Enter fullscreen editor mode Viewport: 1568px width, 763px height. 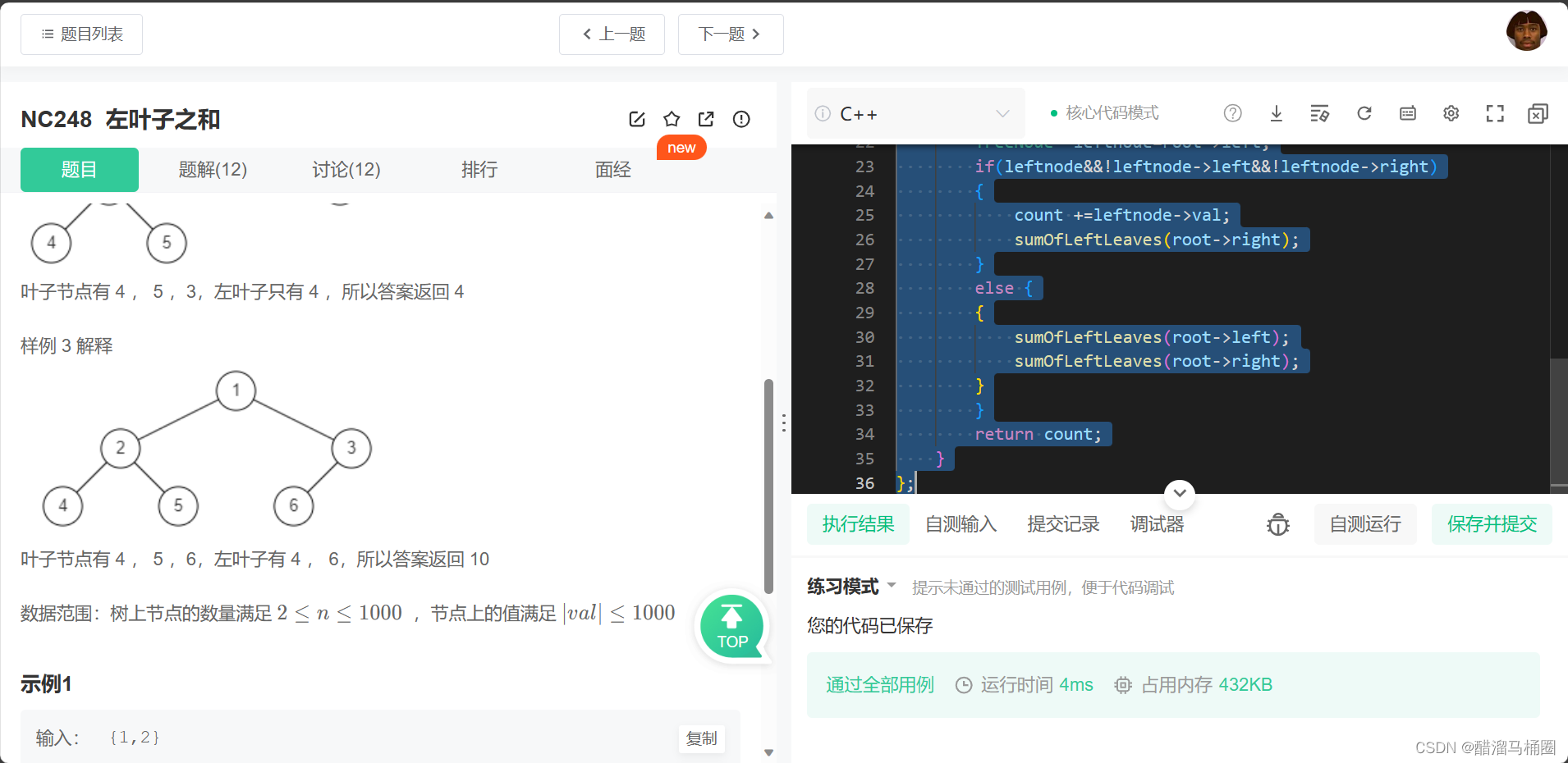(x=1495, y=113)
